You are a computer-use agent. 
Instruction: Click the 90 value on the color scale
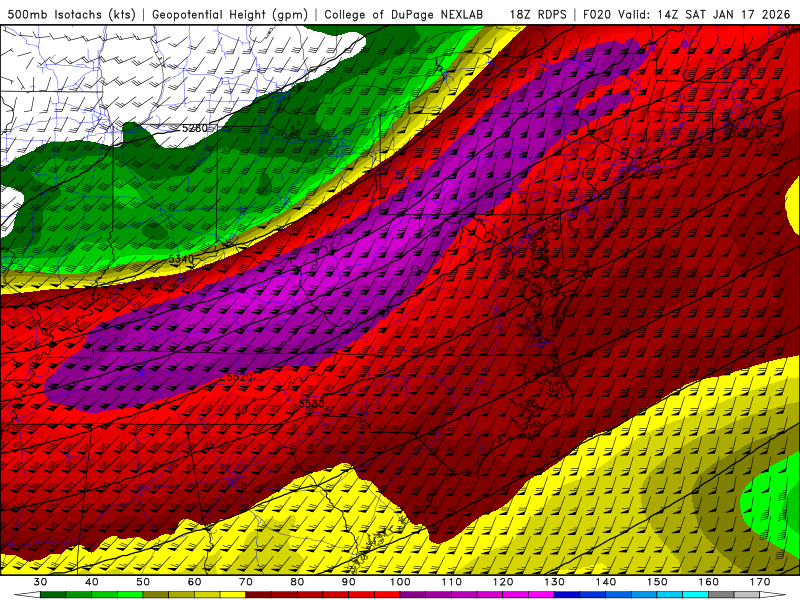point(349,582)
